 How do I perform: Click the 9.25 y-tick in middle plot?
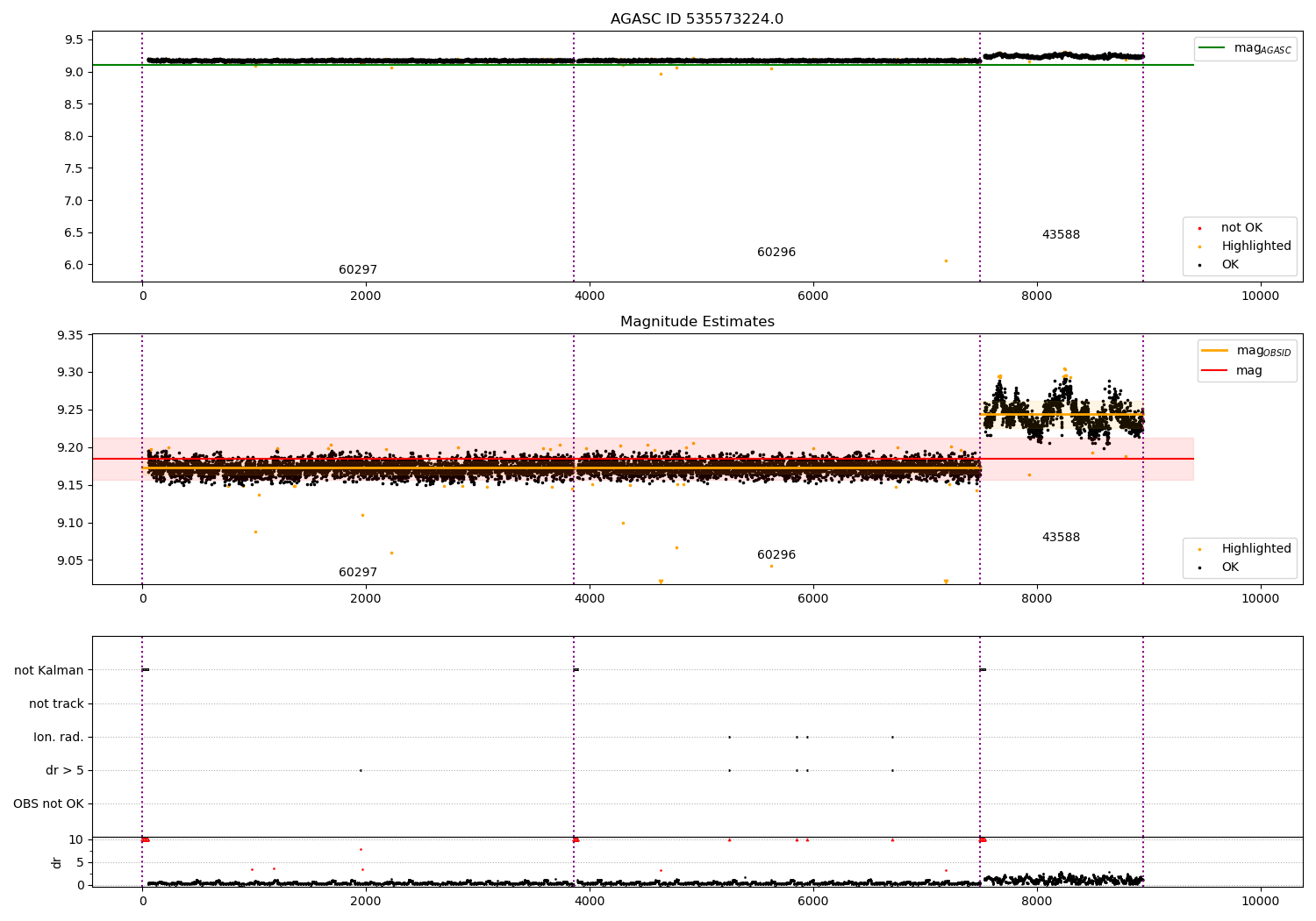pos(69,411)
